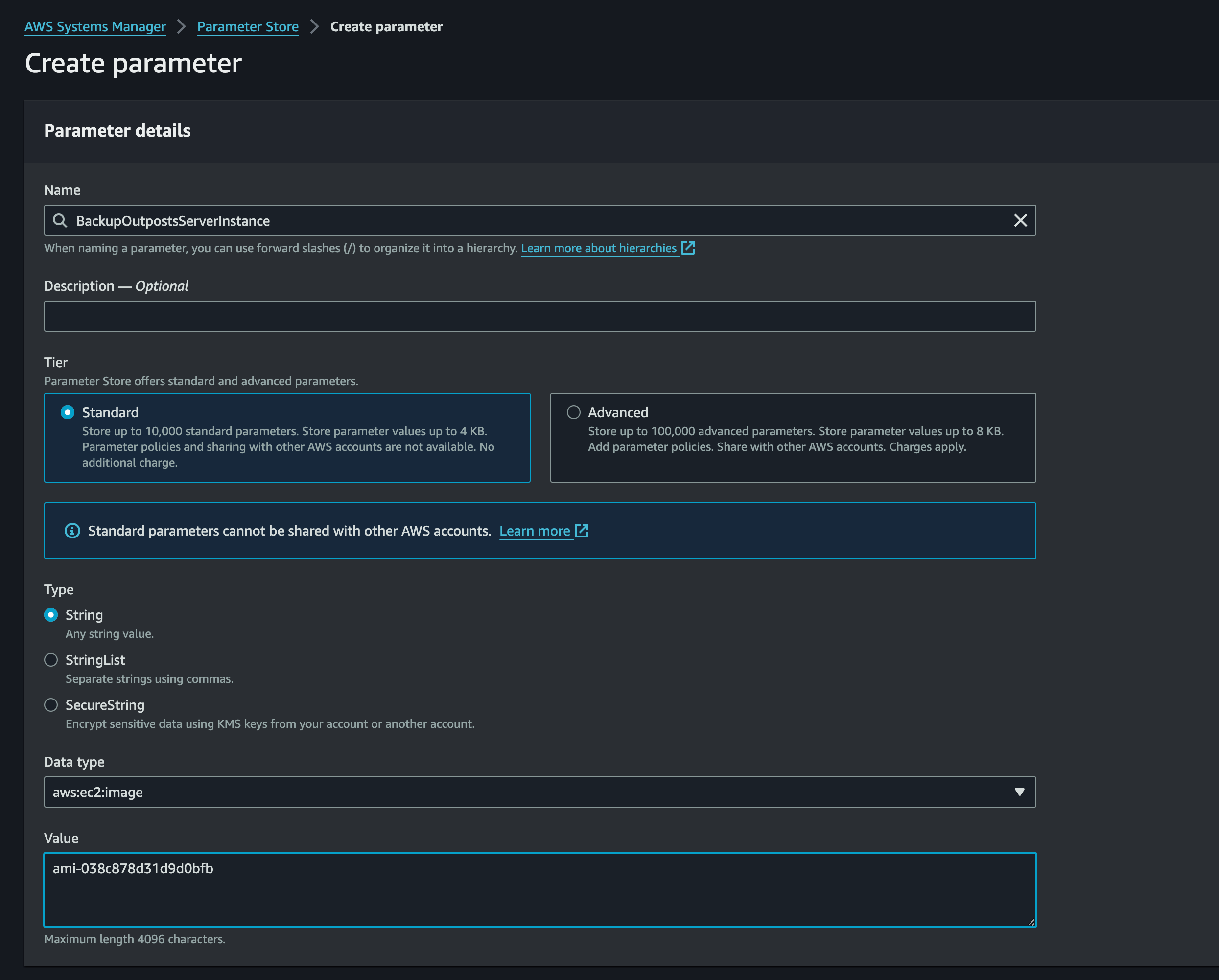
Task: Select the String type radio button
Action: coord(51,615)
